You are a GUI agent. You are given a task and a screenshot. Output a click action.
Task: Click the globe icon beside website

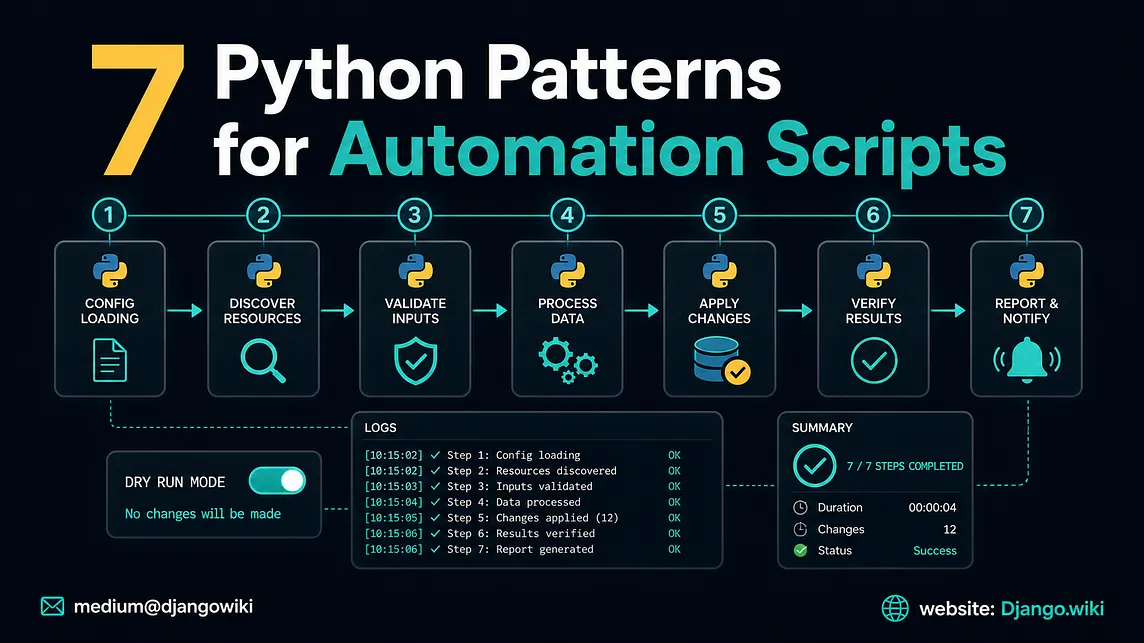click(895, 608)
